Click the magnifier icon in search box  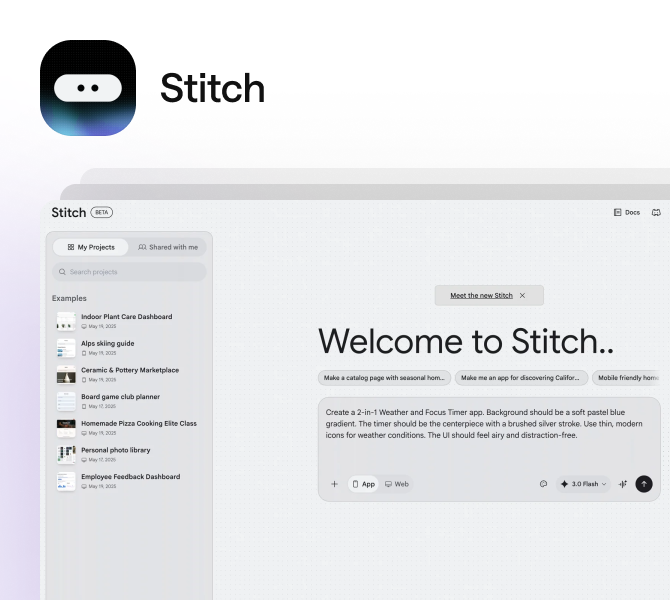[x=62, y=272]
